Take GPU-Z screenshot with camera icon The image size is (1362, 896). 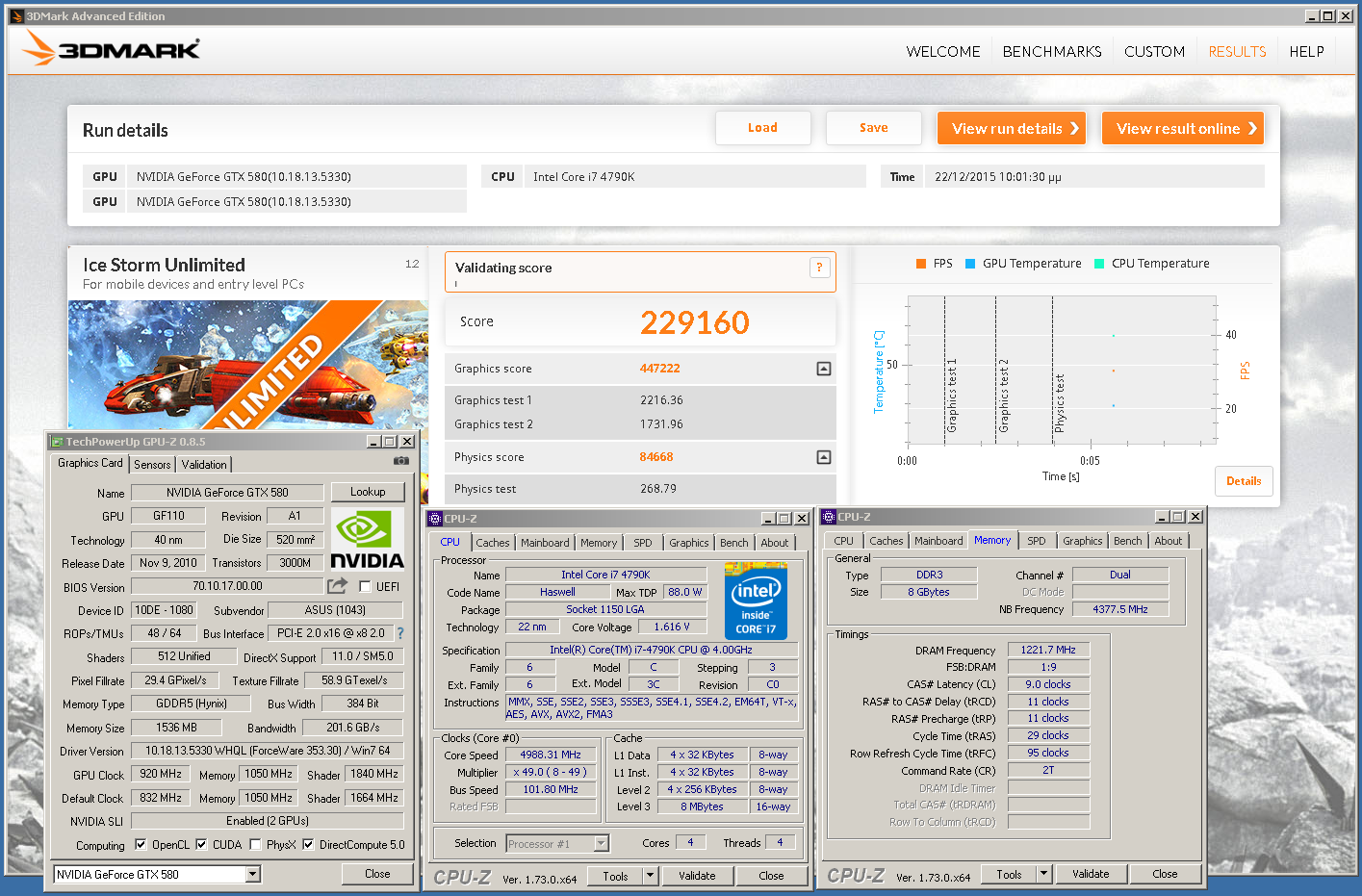401,462
